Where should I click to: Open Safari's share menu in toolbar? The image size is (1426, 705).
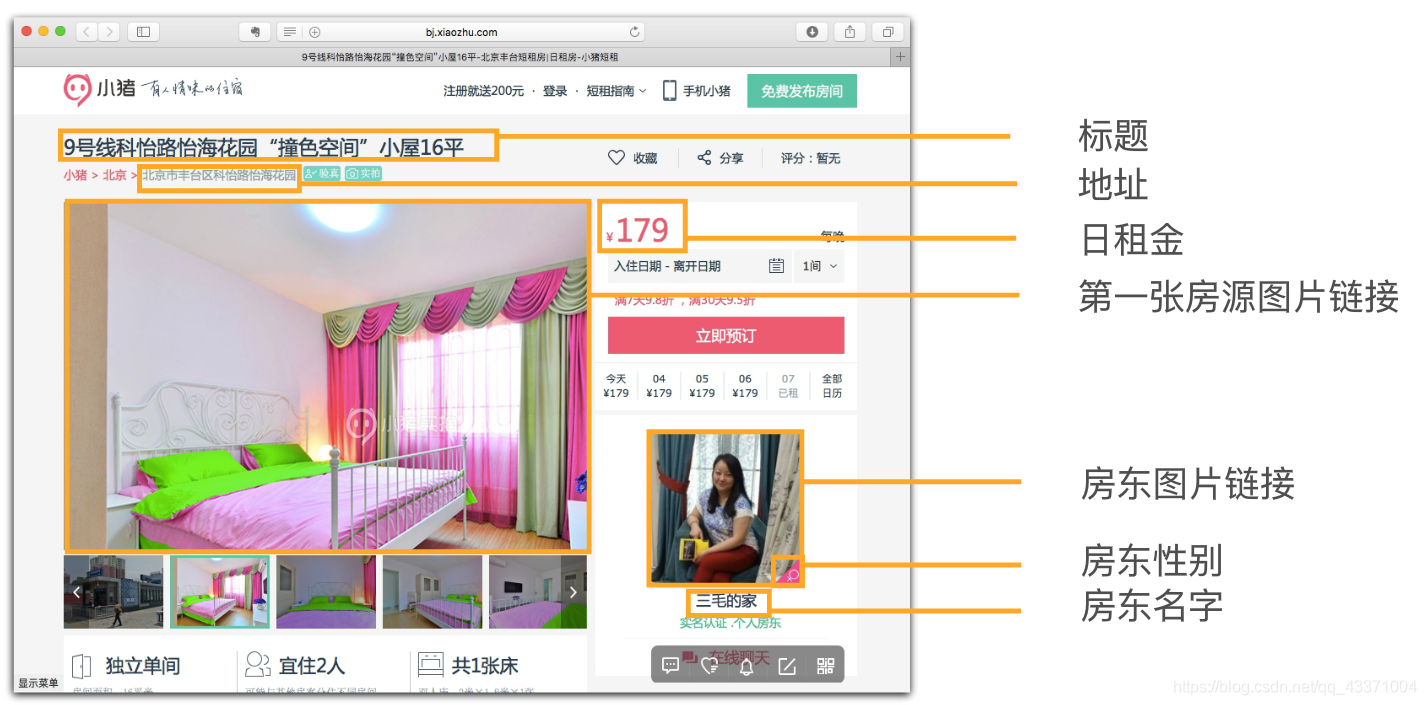coord(849,32)
